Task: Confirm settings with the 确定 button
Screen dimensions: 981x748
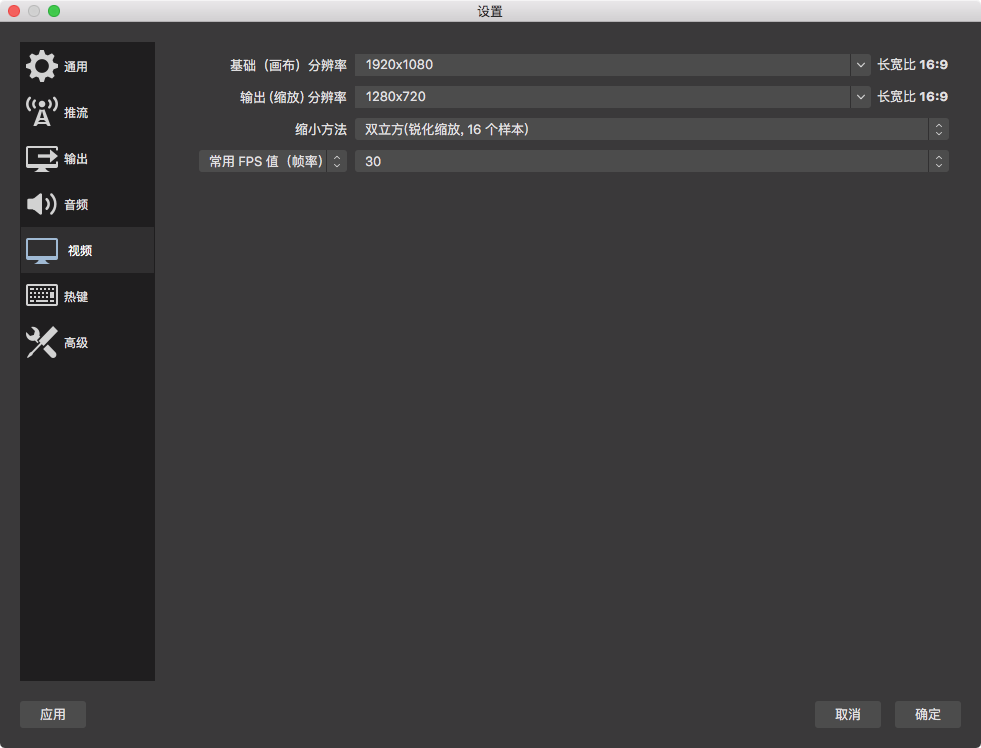Action: point(927,714)
